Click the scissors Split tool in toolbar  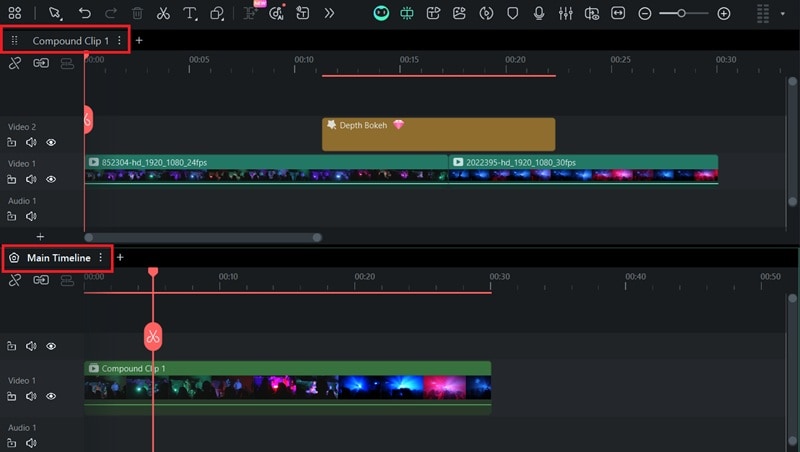pyautogui.click(x=163, y=13)
